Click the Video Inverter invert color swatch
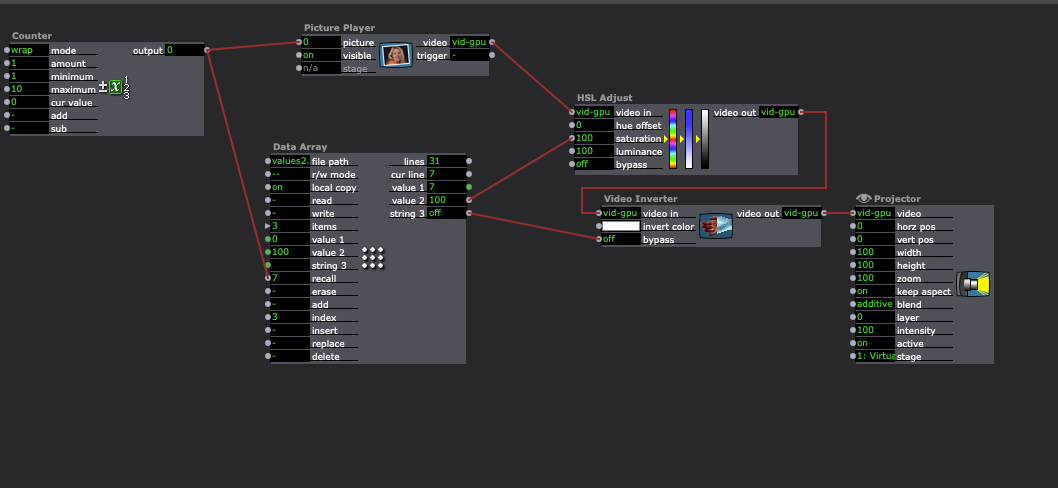The image size is (1058, 488). click(x=619, y=226)
